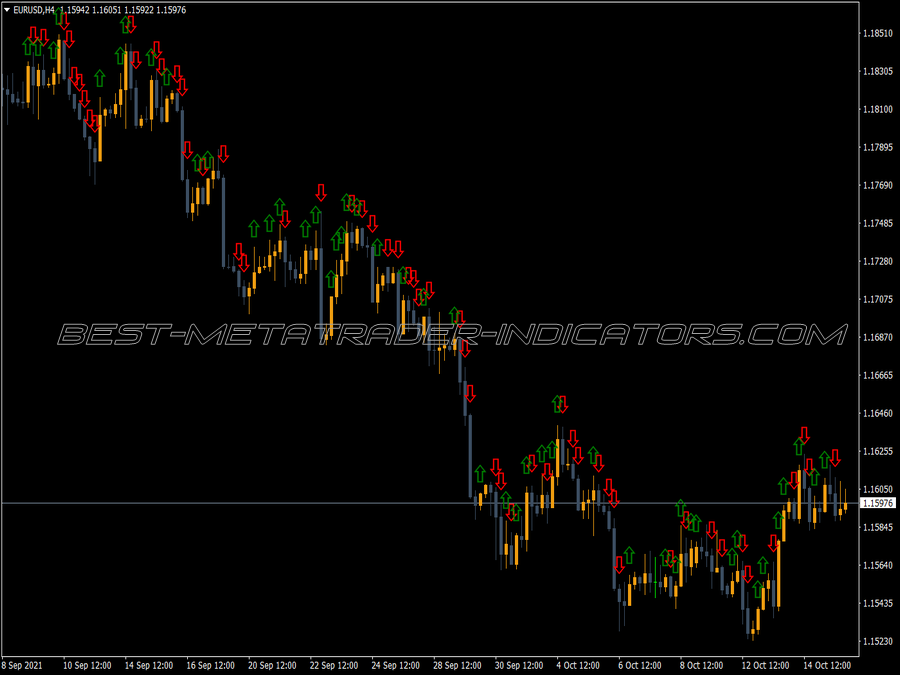Image resolution: width=900 pixels, height=675 pixels.
Task: Click the EURUSD,H4 chart title text
Action: 34,10
